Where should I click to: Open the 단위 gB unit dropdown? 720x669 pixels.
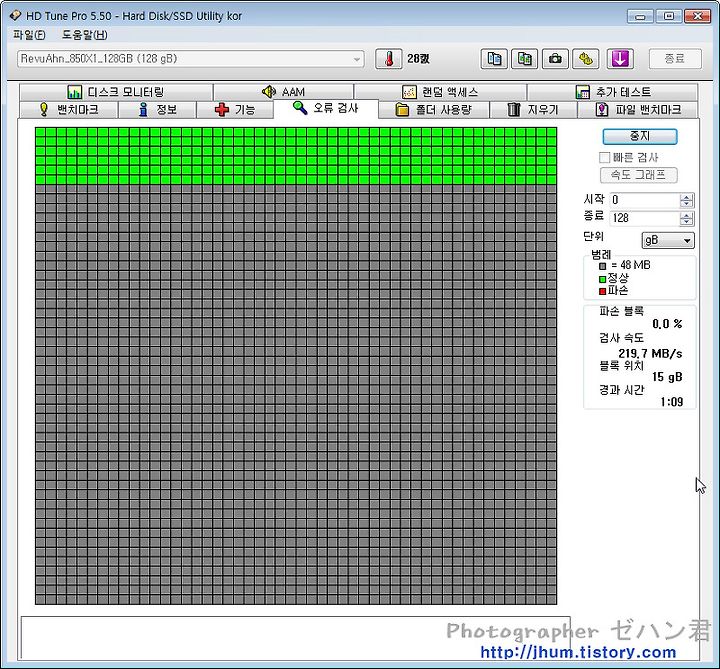[x=668, y=240]
